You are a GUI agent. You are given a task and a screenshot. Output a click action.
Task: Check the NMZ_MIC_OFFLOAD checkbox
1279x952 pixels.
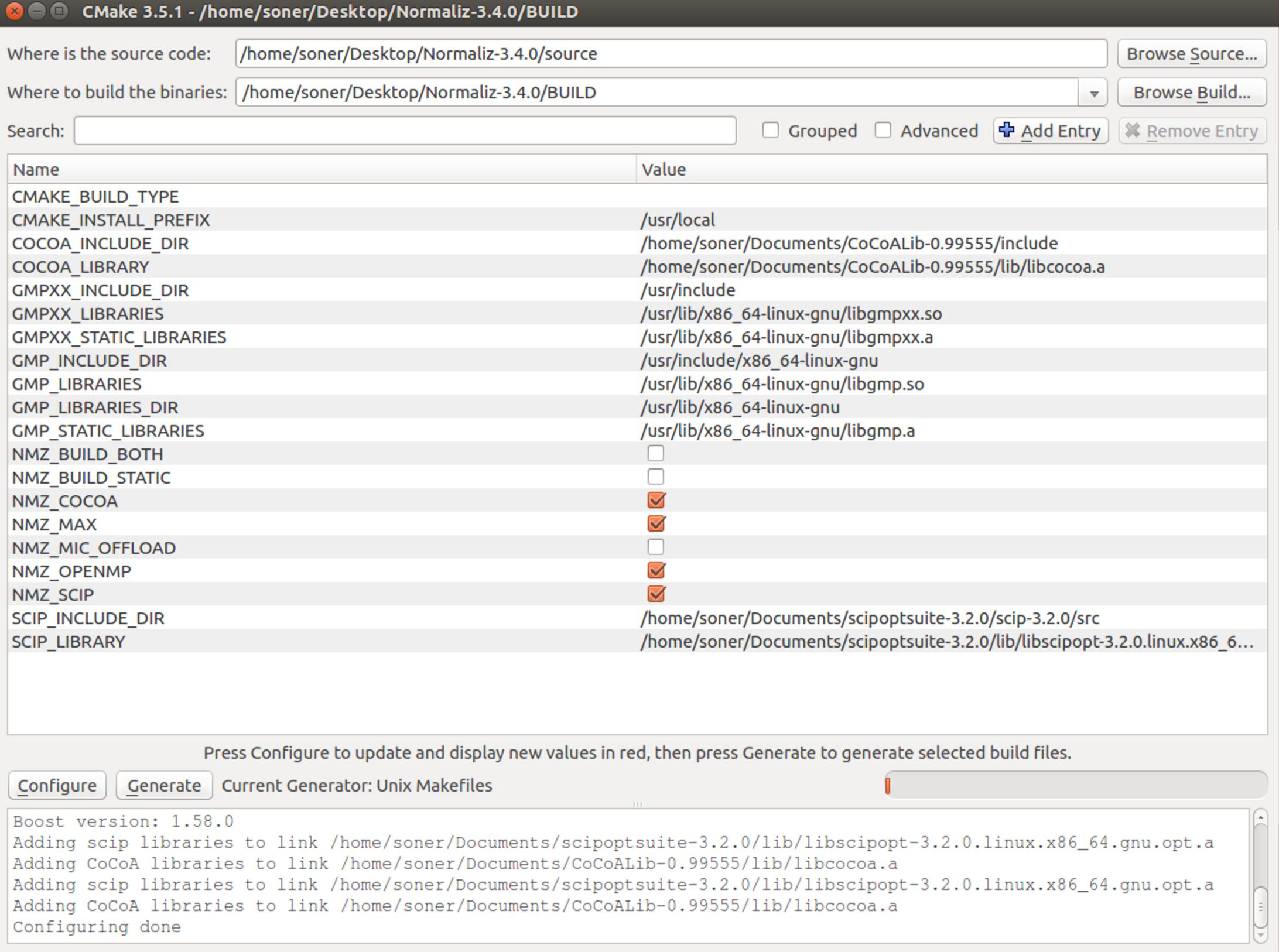click(x=655, y=547)
